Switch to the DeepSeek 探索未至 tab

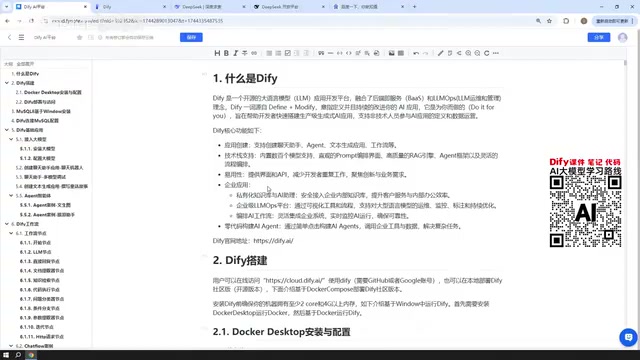(x=210, y=7)
